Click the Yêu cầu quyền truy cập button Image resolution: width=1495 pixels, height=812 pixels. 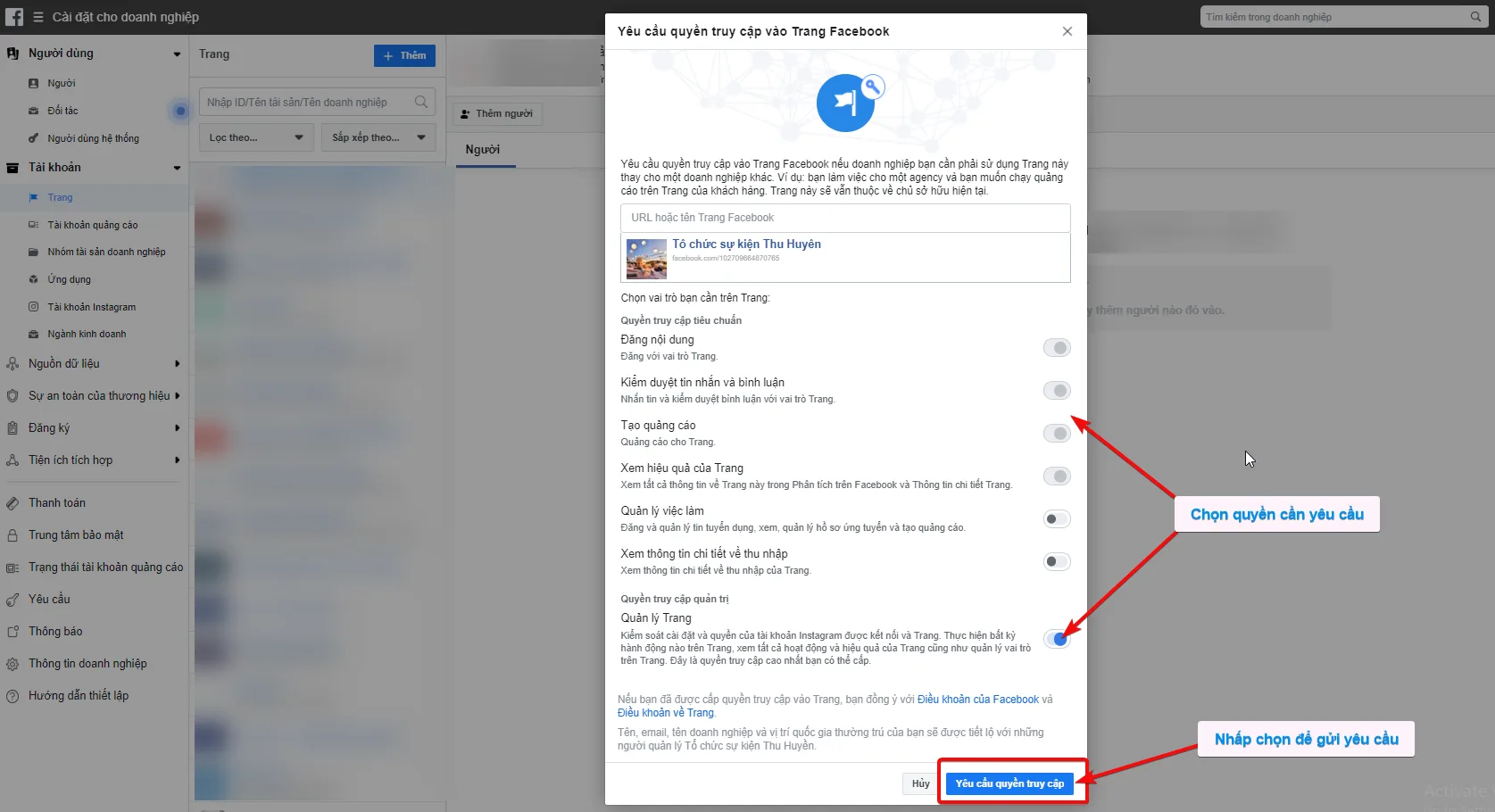tap(1009, 783)
